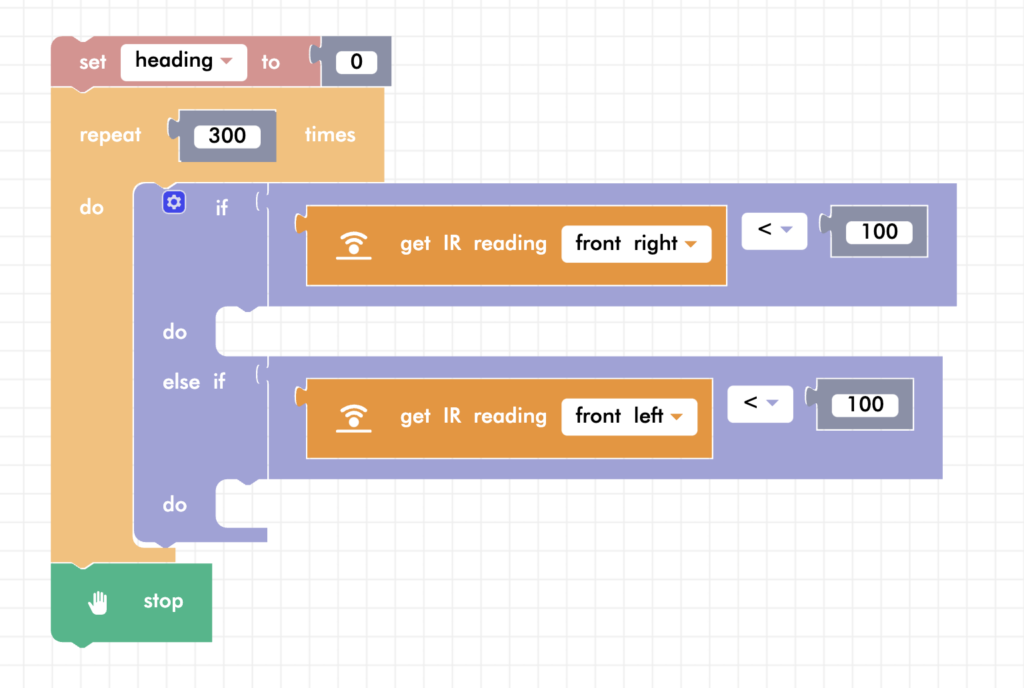Edit the 100 threshold in the else if condition
Screen dimensions: 1024x688
pyautogui.click(x=865, y=405)
